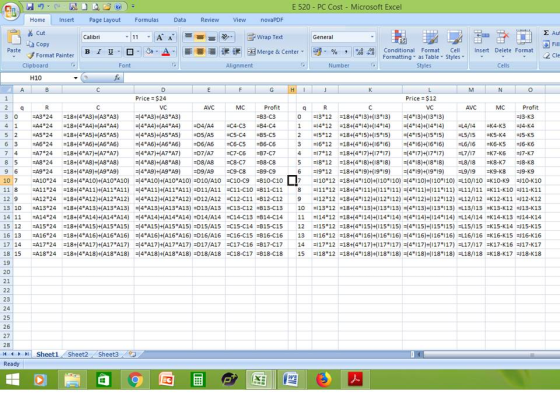Click the Name Box showing H10
Image resolution: width=560 pixels, height=420 pixels.
pyautogui.click(x=36, y=78)
